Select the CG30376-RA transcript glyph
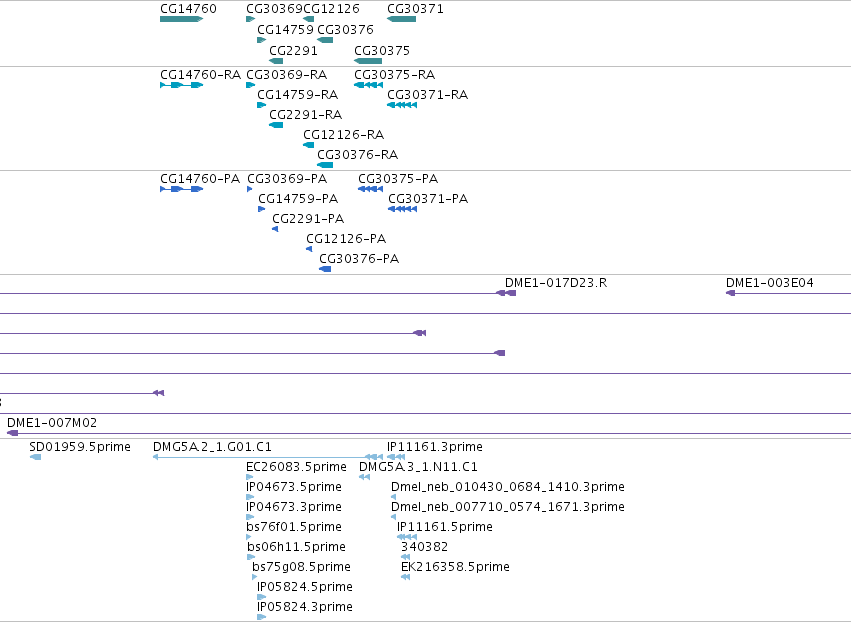This screenshot has width=851, height=622. [x=325, y=165]
